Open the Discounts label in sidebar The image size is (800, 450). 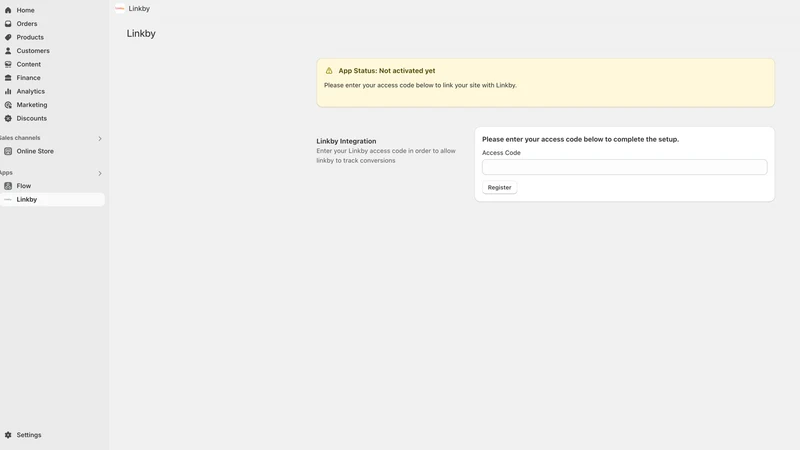click(x=32, y=118)
